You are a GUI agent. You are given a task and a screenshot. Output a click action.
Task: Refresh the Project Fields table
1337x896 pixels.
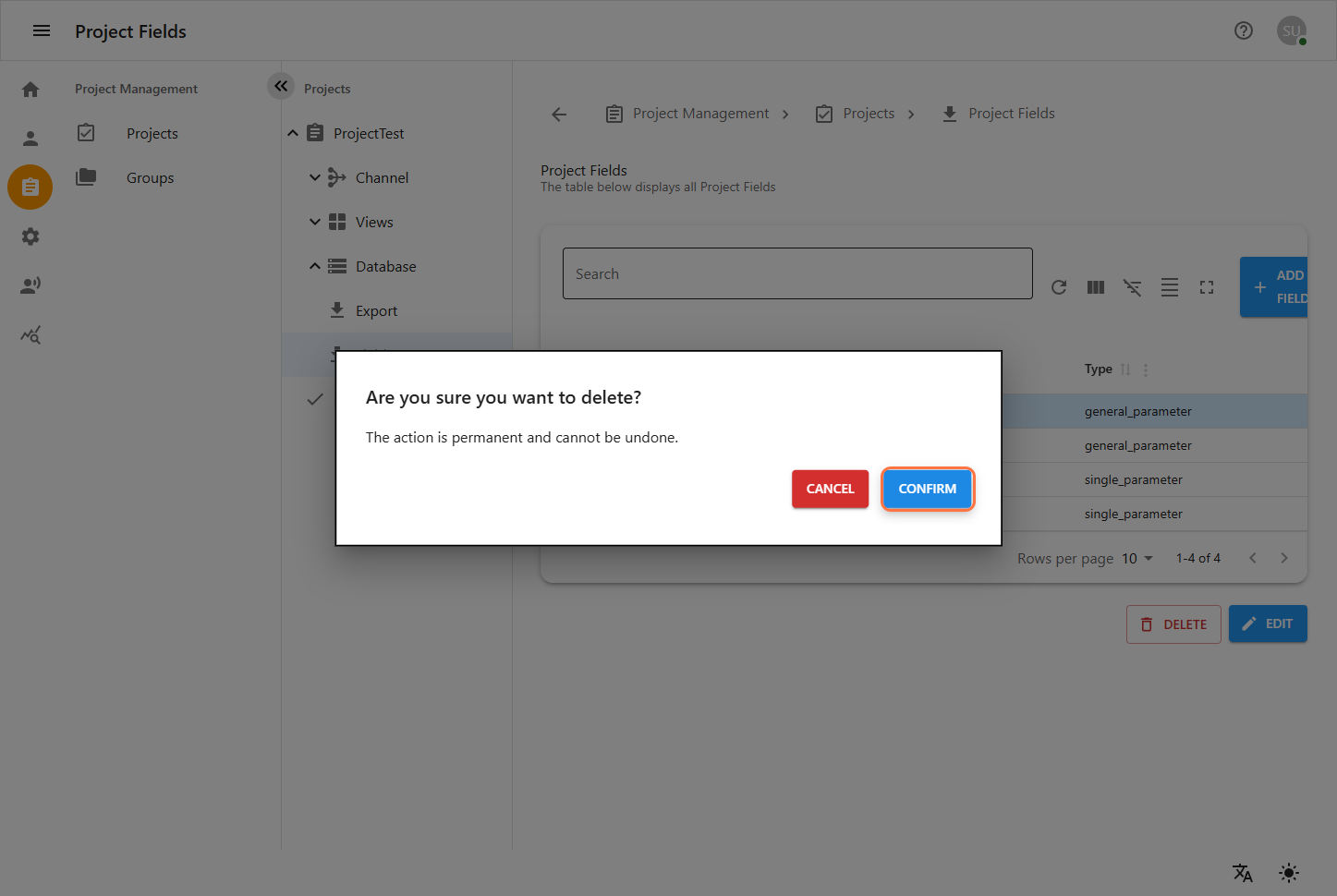[1059, 287]
